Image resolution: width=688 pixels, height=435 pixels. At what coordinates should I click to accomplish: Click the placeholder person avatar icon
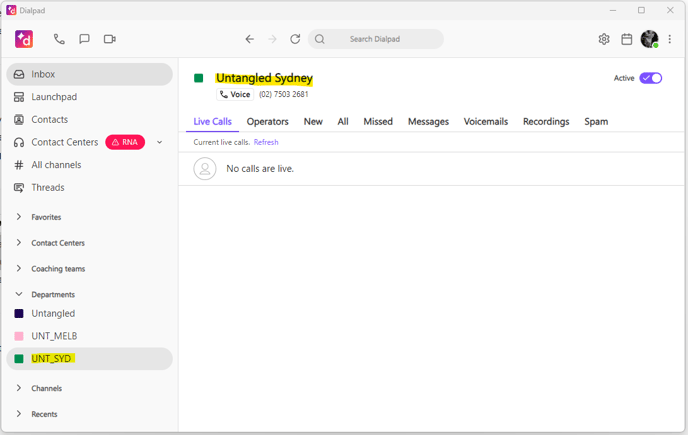[x=205, y=169]
